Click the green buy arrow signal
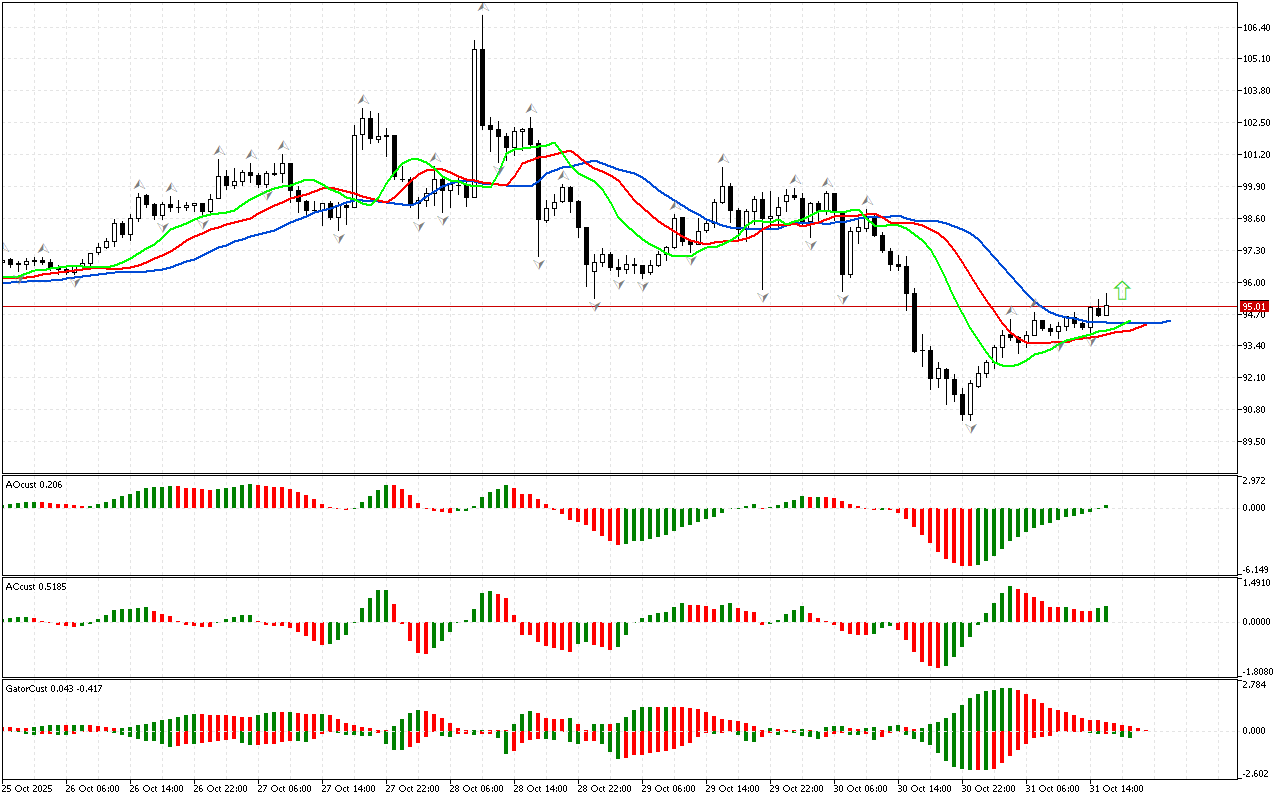The height and width of the screenshot is (800, 1280). [1122, 291]
